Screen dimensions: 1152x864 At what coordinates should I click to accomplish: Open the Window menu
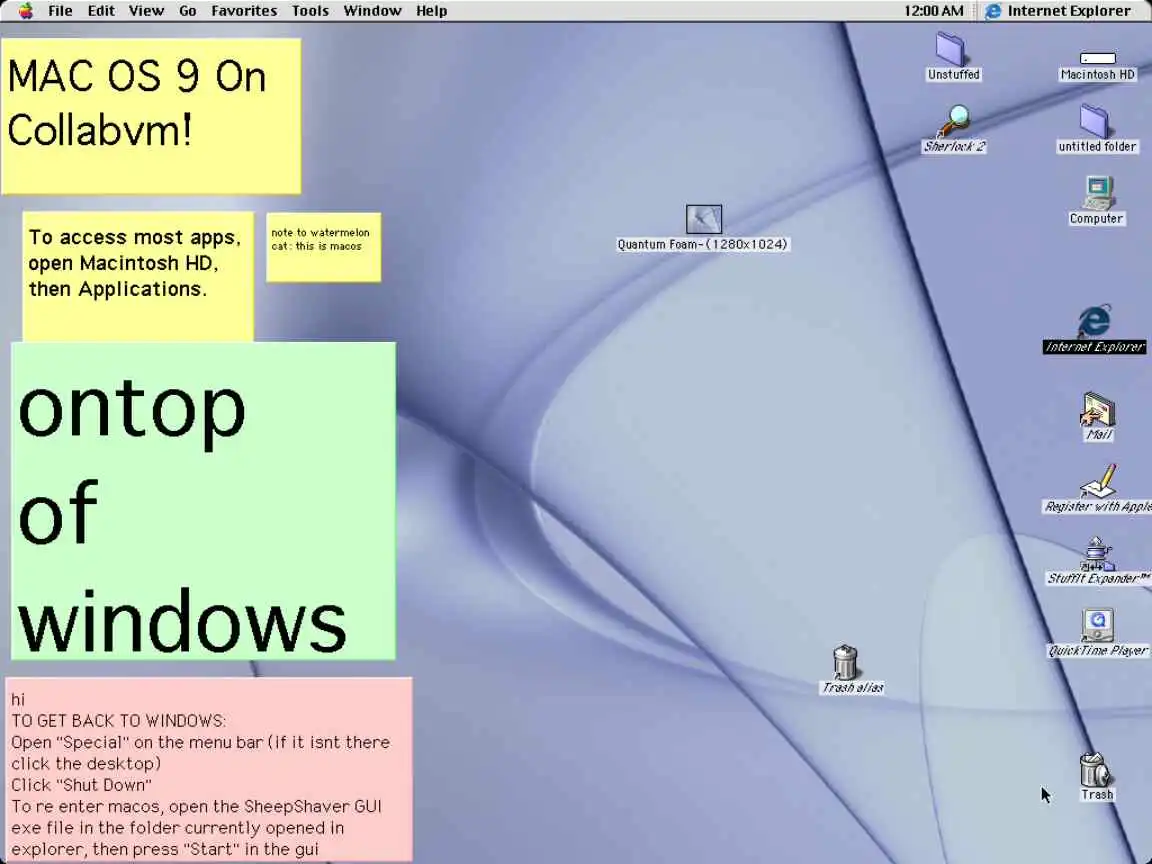pos(372,11)
